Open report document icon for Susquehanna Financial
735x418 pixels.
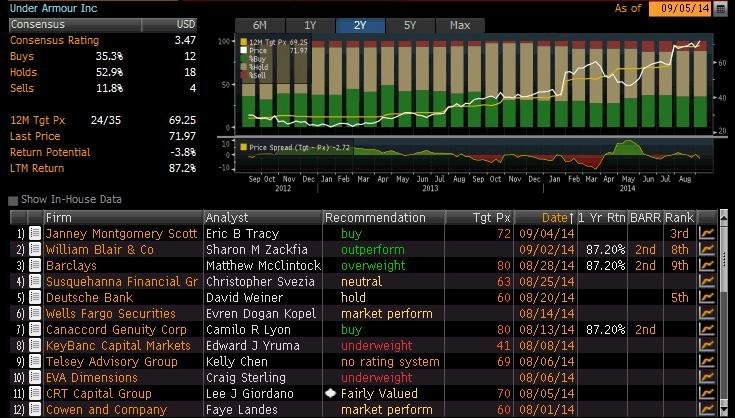tap(35, 281)
